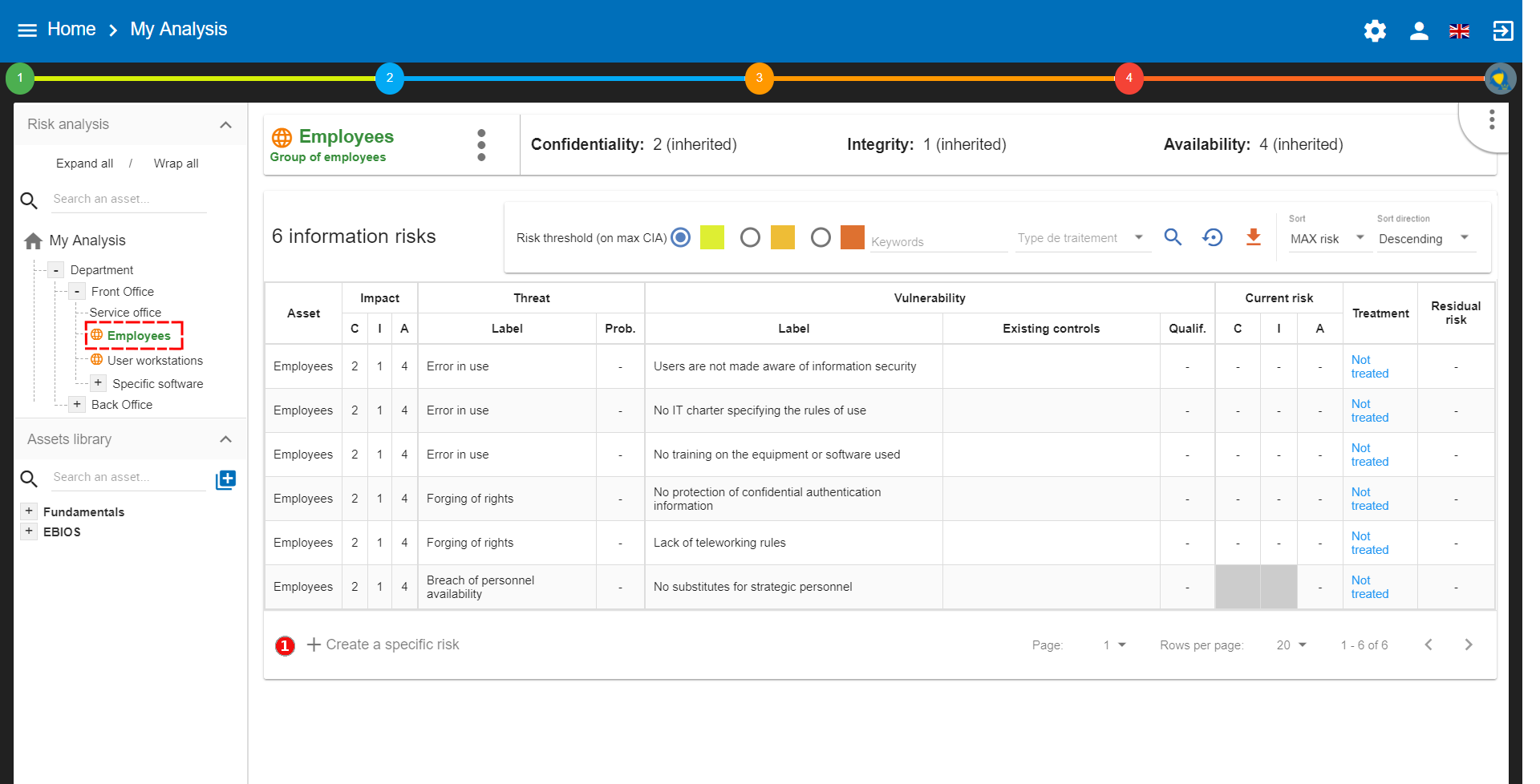The width and height of the screenshot is (1540, 784).
Task: Go to step 3 in the progress bar
Action: (759, 79)
